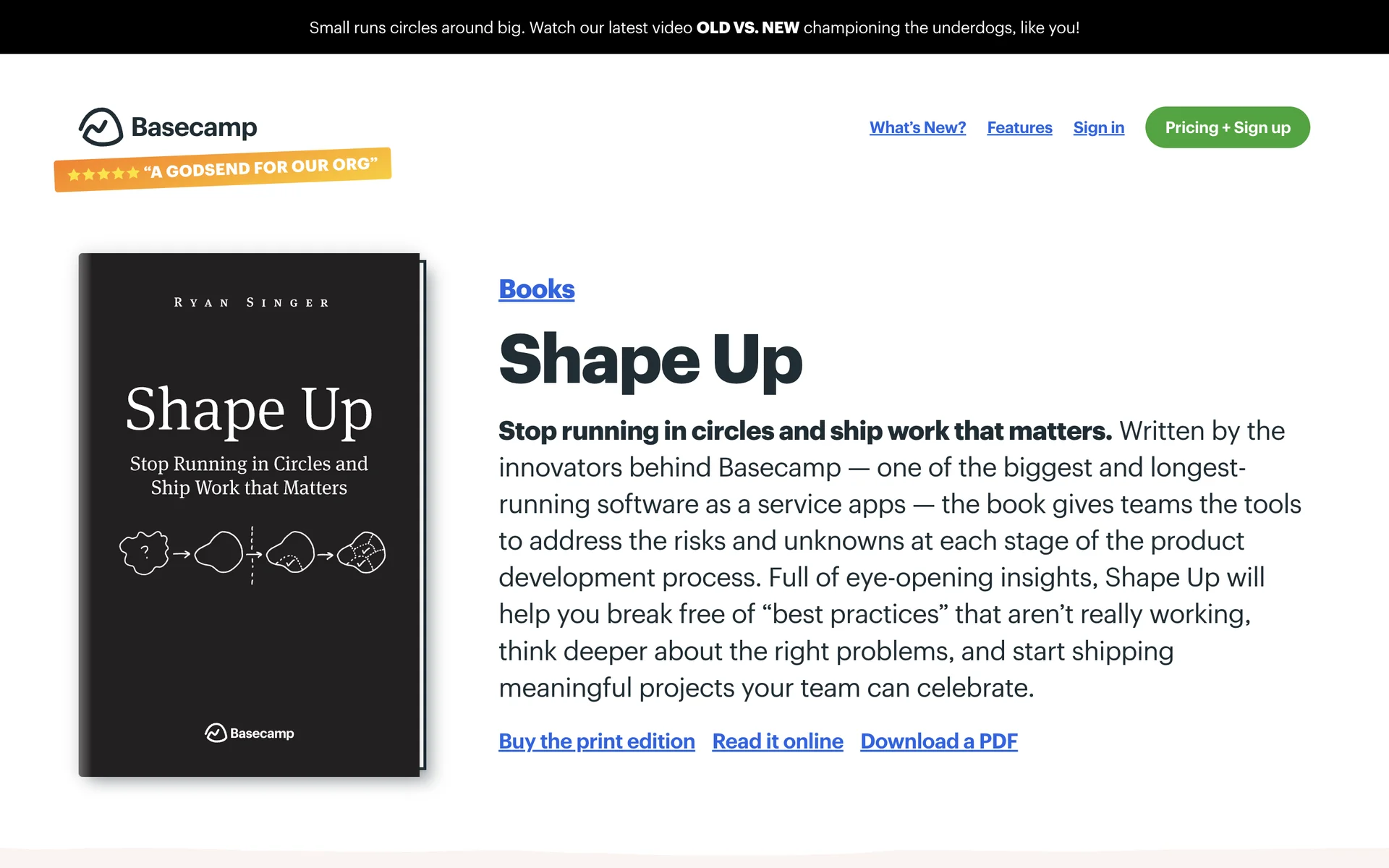
Task: Click the bold "Stop running in circles" tagline
Action: coord(804,431)
